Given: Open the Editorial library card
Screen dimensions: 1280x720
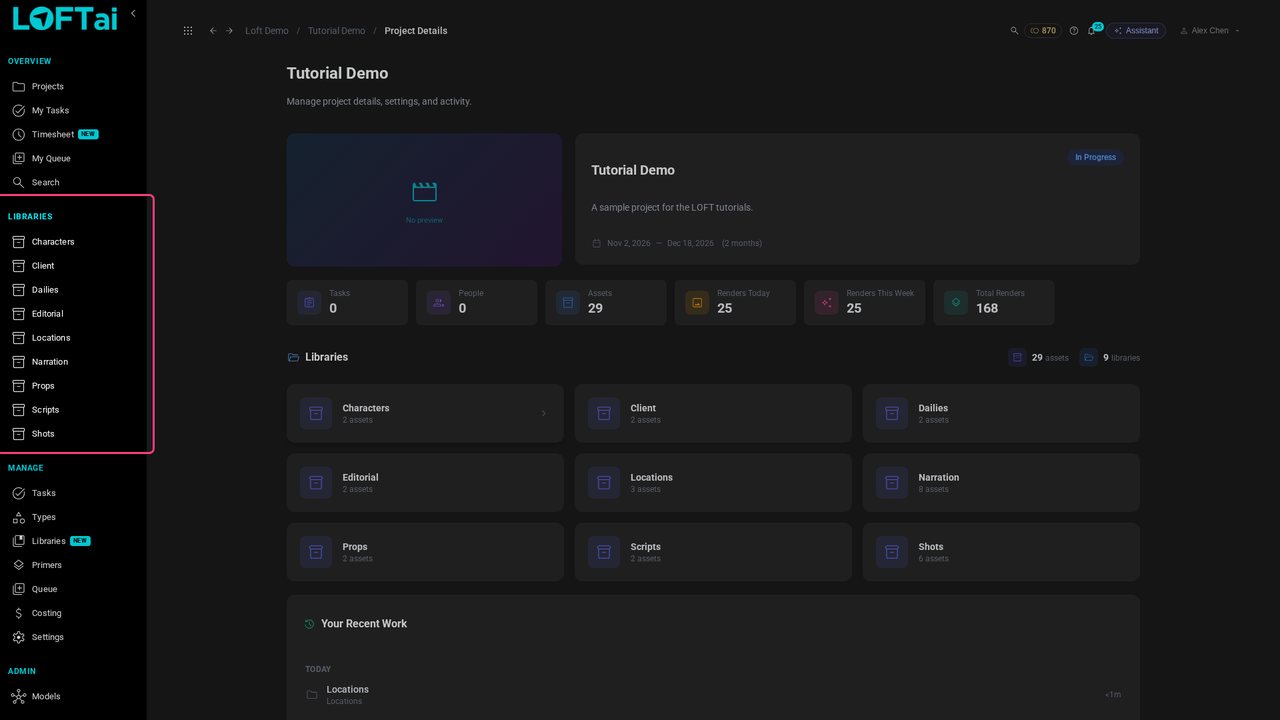Looking at the screenshot, I should [x=425, y=483].
